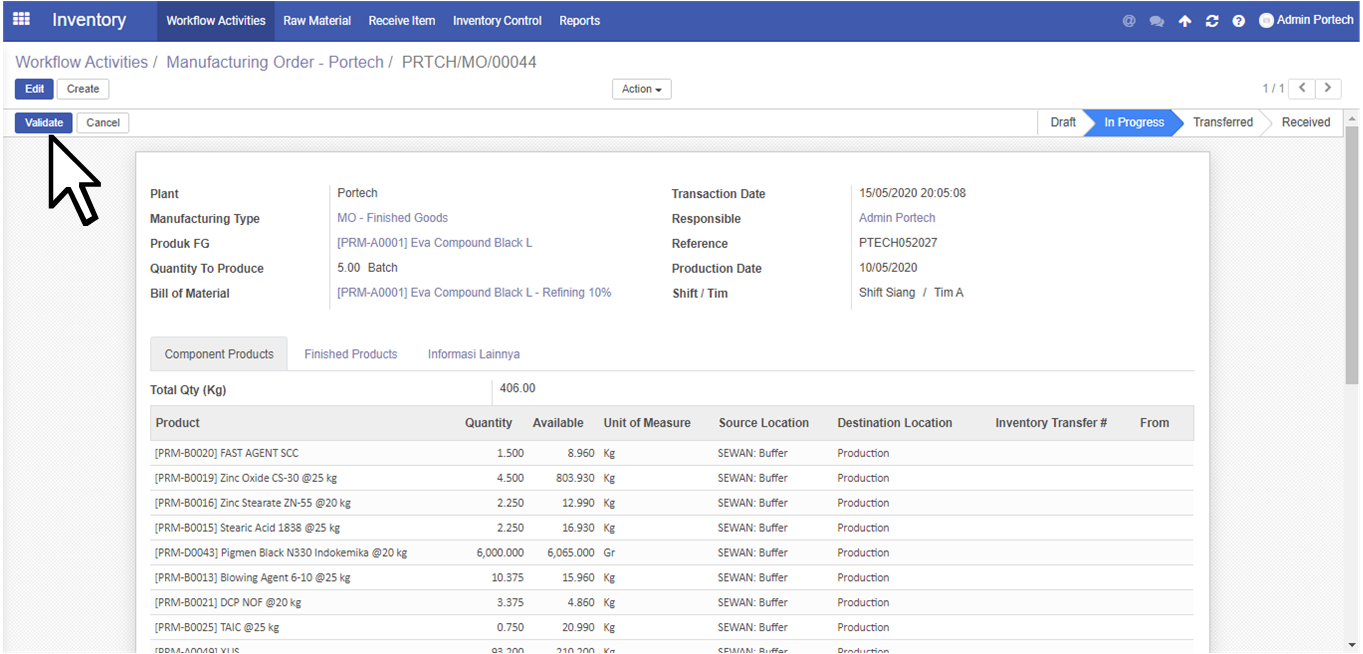Go to next record with right chevron

click(x=1328, y=88)
